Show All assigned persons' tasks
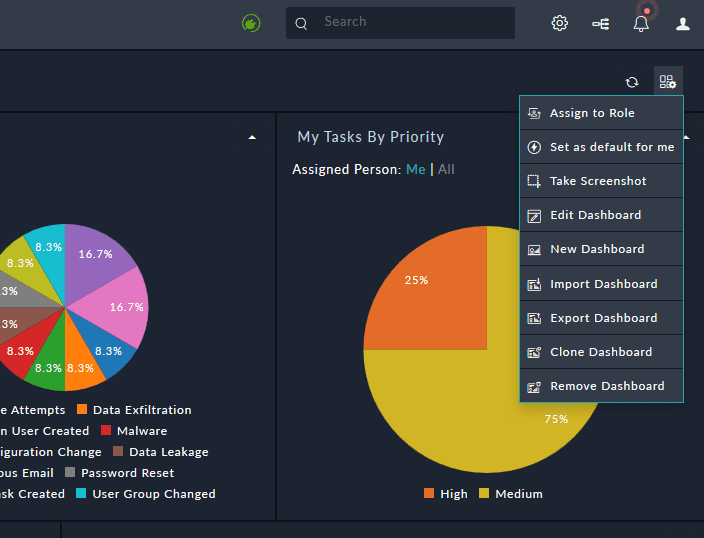 point(446,169)
